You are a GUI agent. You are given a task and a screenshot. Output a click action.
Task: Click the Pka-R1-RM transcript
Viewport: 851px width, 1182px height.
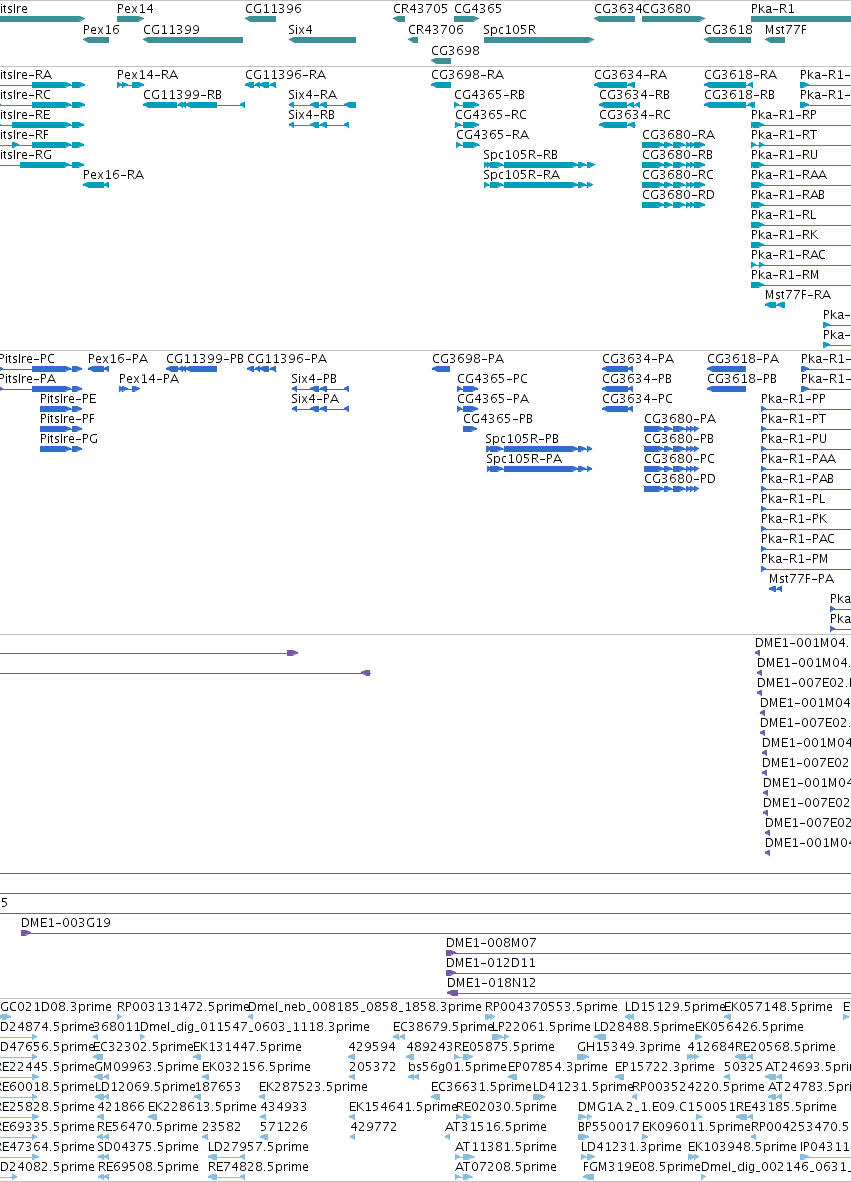coord(800,285)
